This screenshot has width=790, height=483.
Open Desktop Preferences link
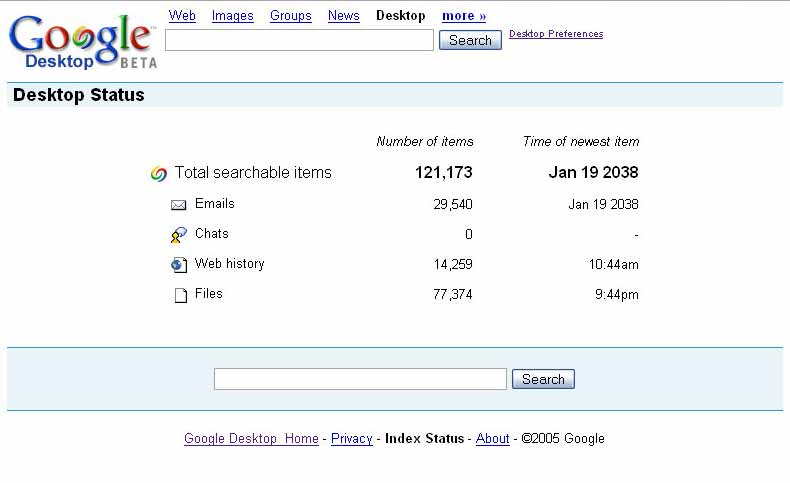tap(556, 34)
